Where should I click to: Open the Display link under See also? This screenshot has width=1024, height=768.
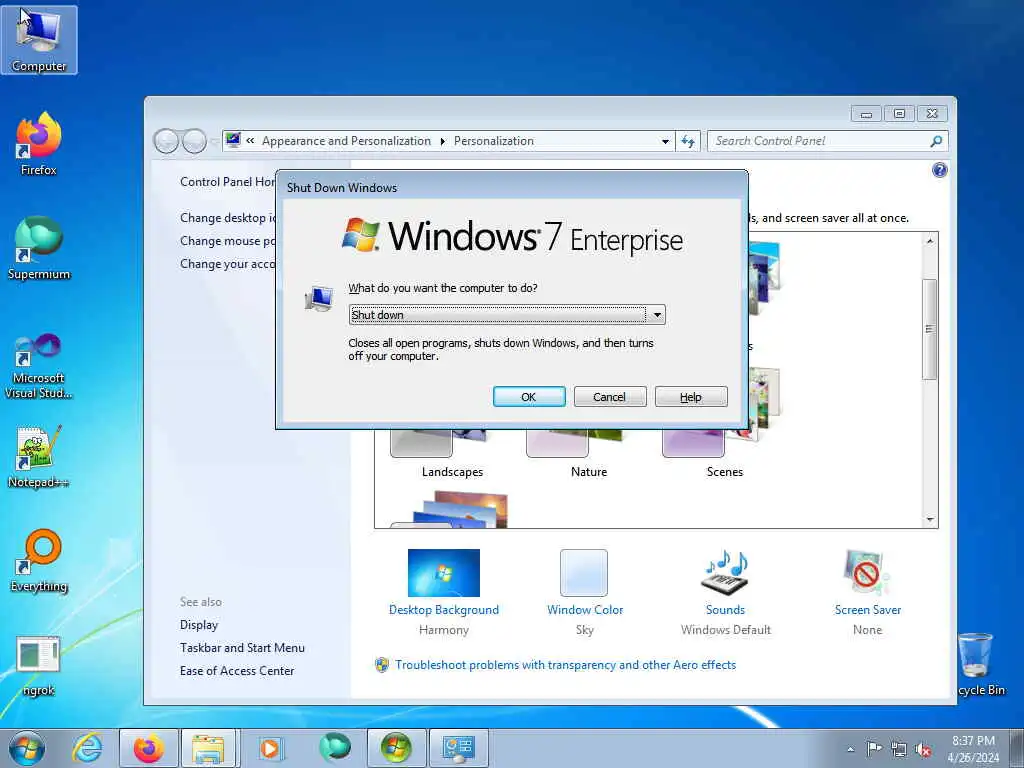(199, 625)
